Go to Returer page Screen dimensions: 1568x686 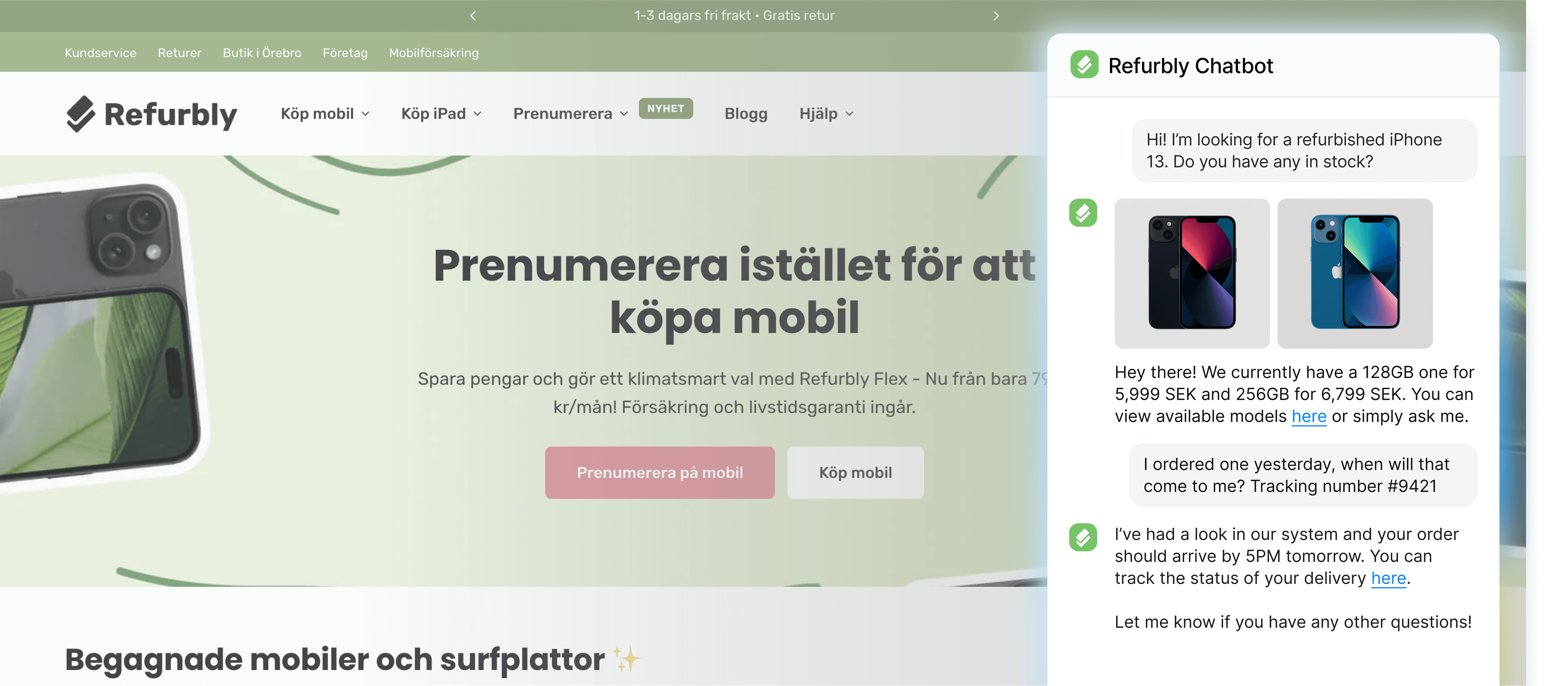(180, 53)
